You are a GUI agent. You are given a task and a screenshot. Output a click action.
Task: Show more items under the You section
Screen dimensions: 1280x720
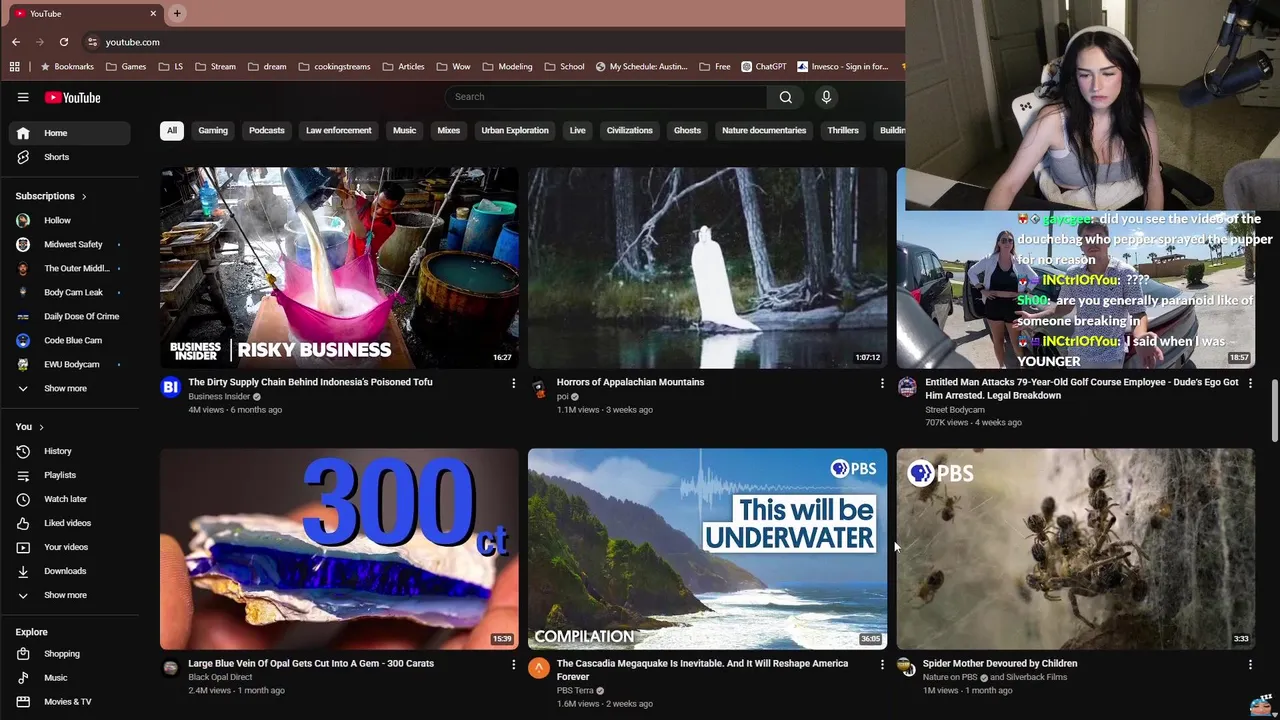coord(70,595)
